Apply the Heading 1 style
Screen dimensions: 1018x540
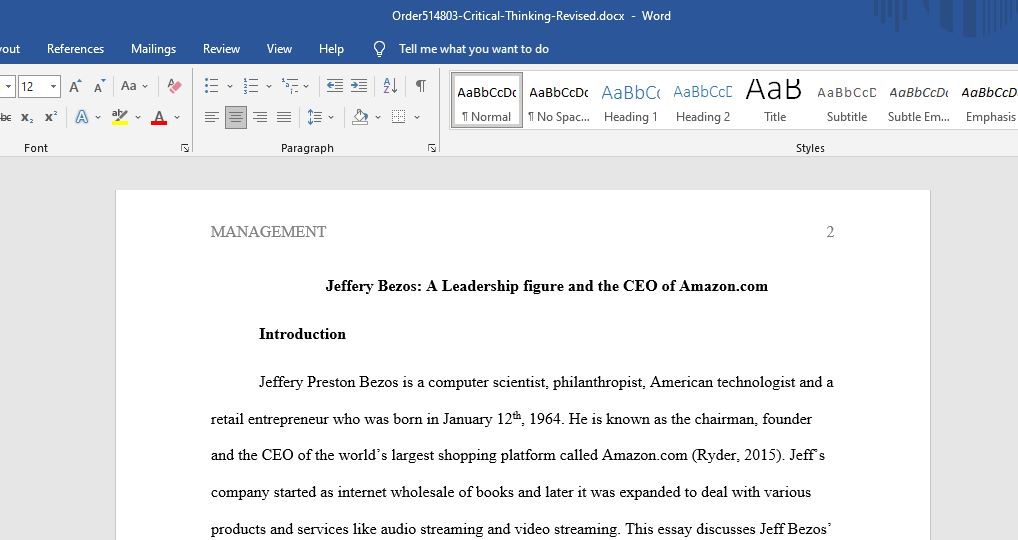coord(630,100)
